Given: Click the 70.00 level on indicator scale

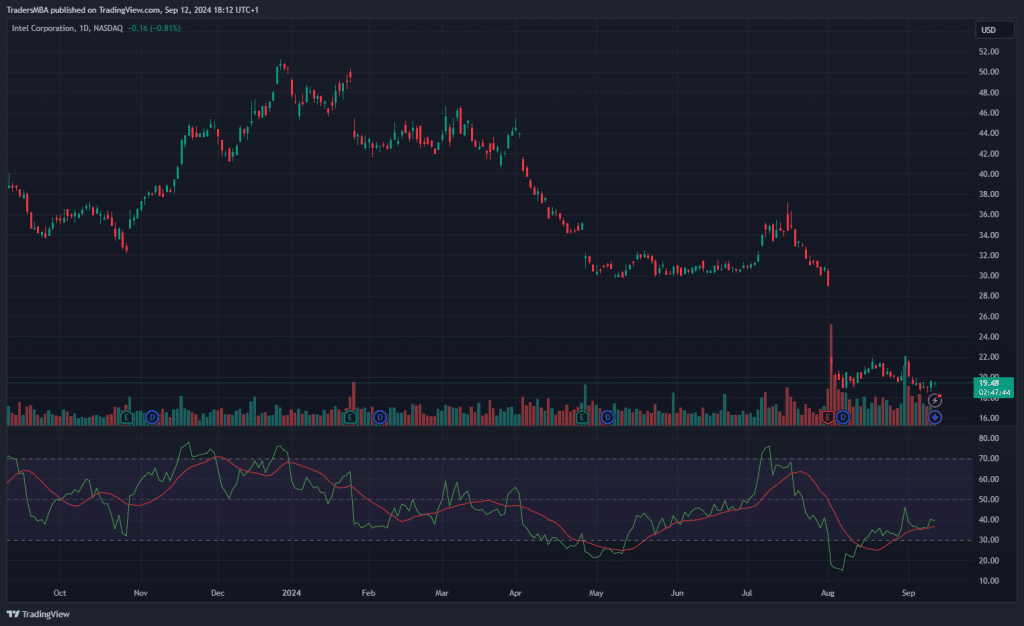Looking at the screenshot, I should point(988,459).
